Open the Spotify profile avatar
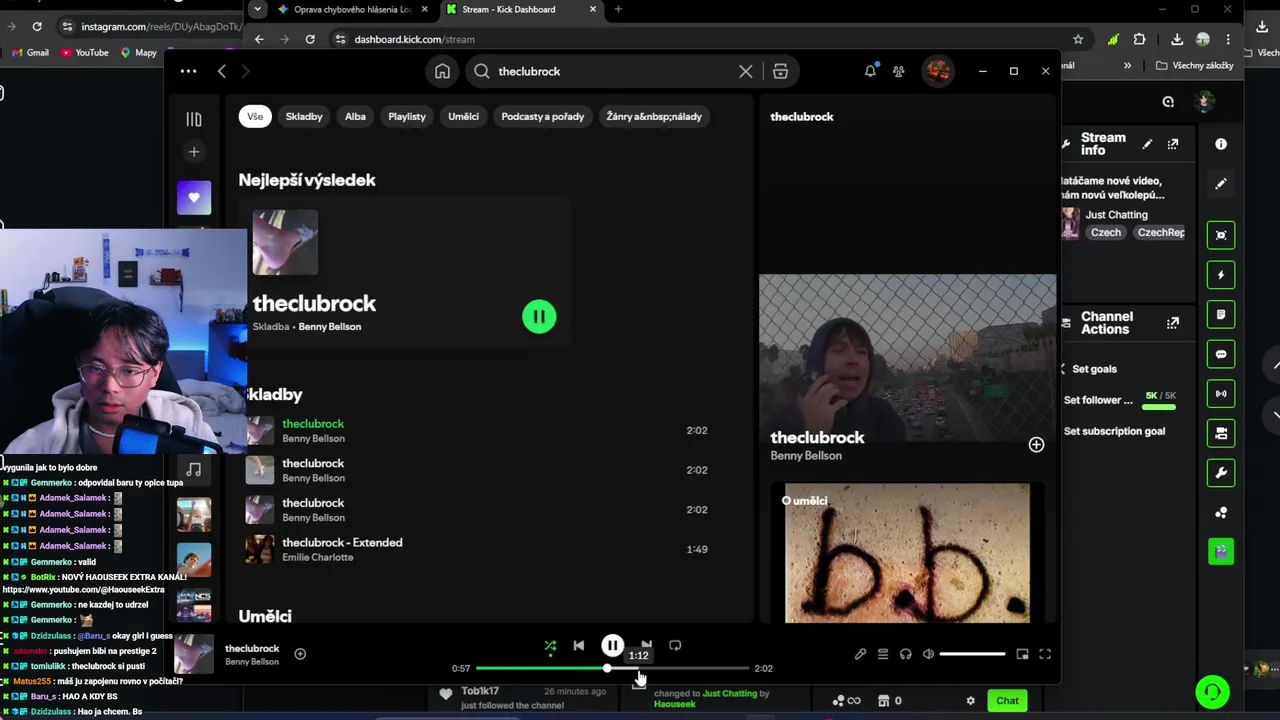The height and width of the screenshot is (720, 1280). pyautogui.click(x=937, y=71)
